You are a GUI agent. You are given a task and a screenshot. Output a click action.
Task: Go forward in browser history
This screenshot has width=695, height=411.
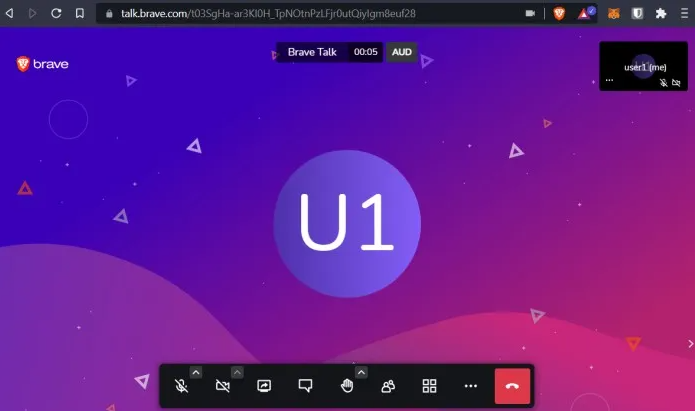point(32,13)
